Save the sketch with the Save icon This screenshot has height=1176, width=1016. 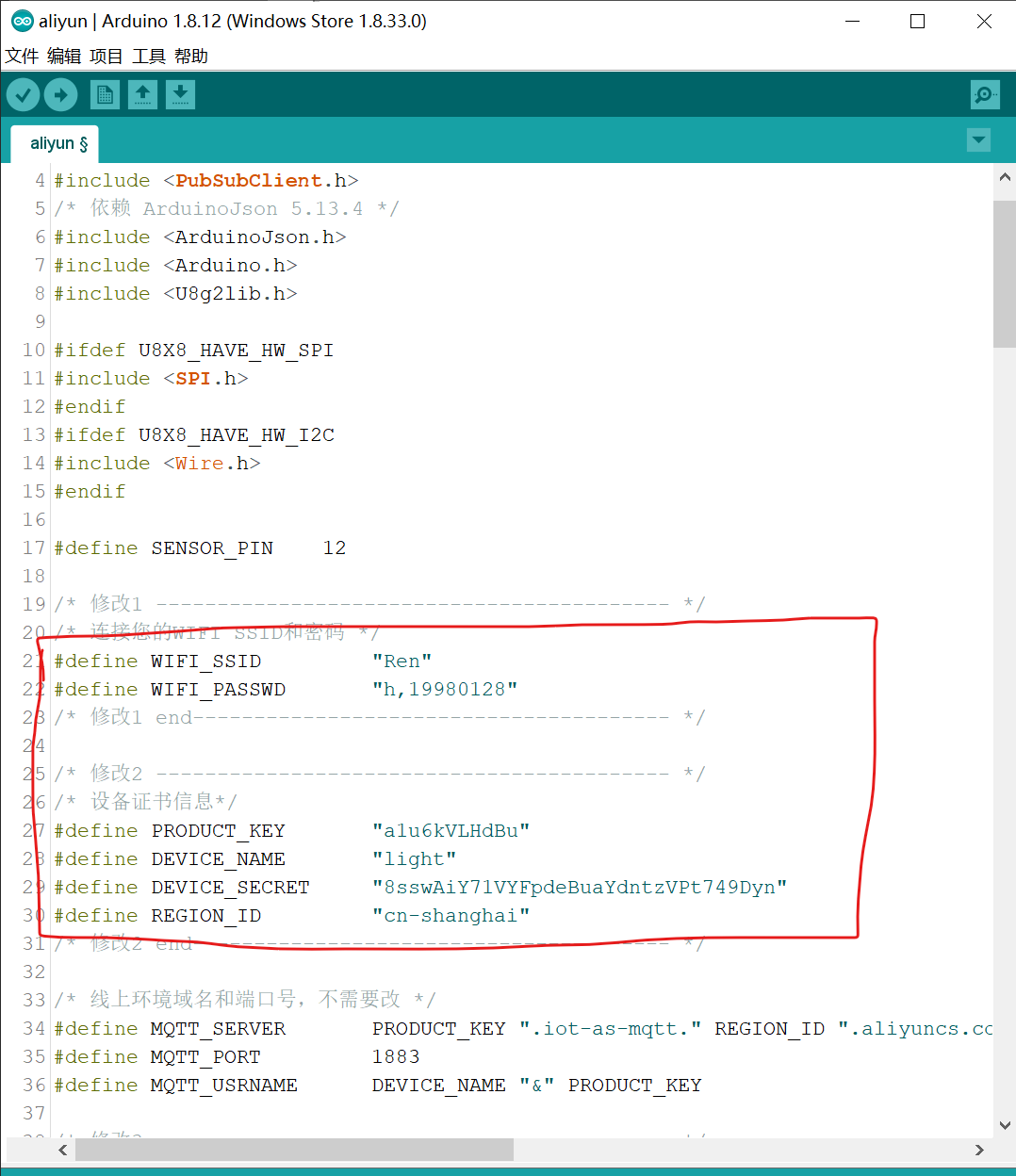coord(180,95)
